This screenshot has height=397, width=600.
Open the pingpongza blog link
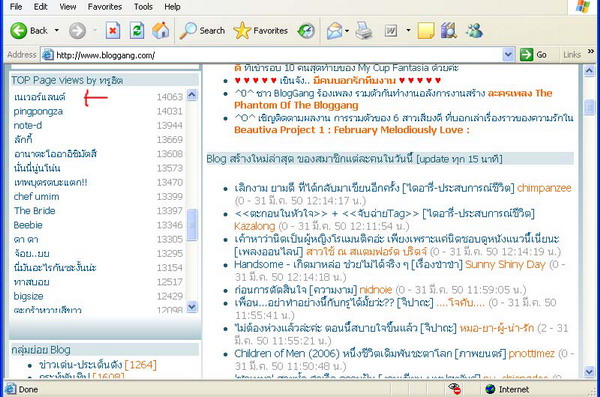tap(38, 111)
